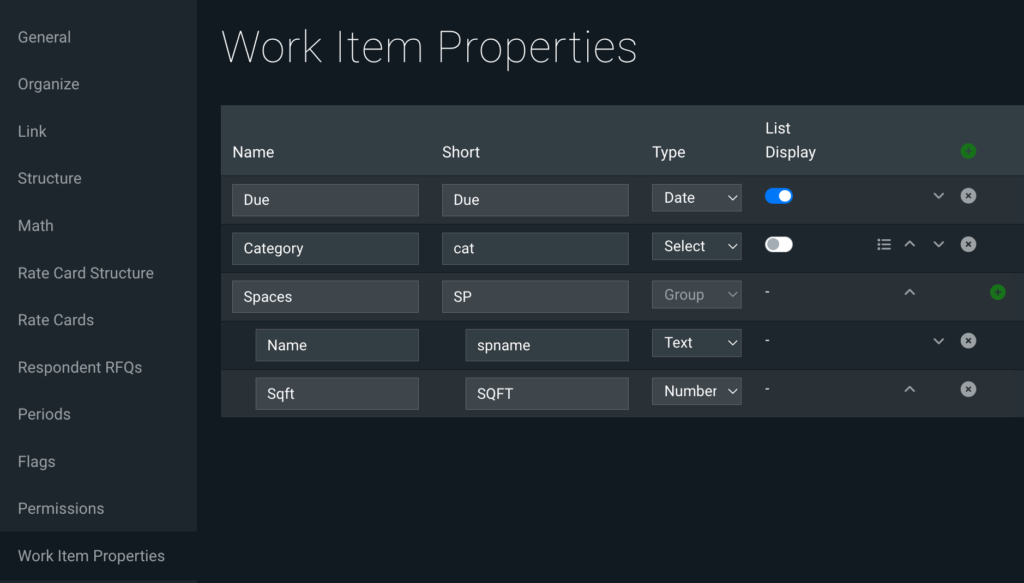This screenshot has width=1024, height=583.
Task: Move the Spaces group up
Action: pyautogui.click(x=910, y=292)
